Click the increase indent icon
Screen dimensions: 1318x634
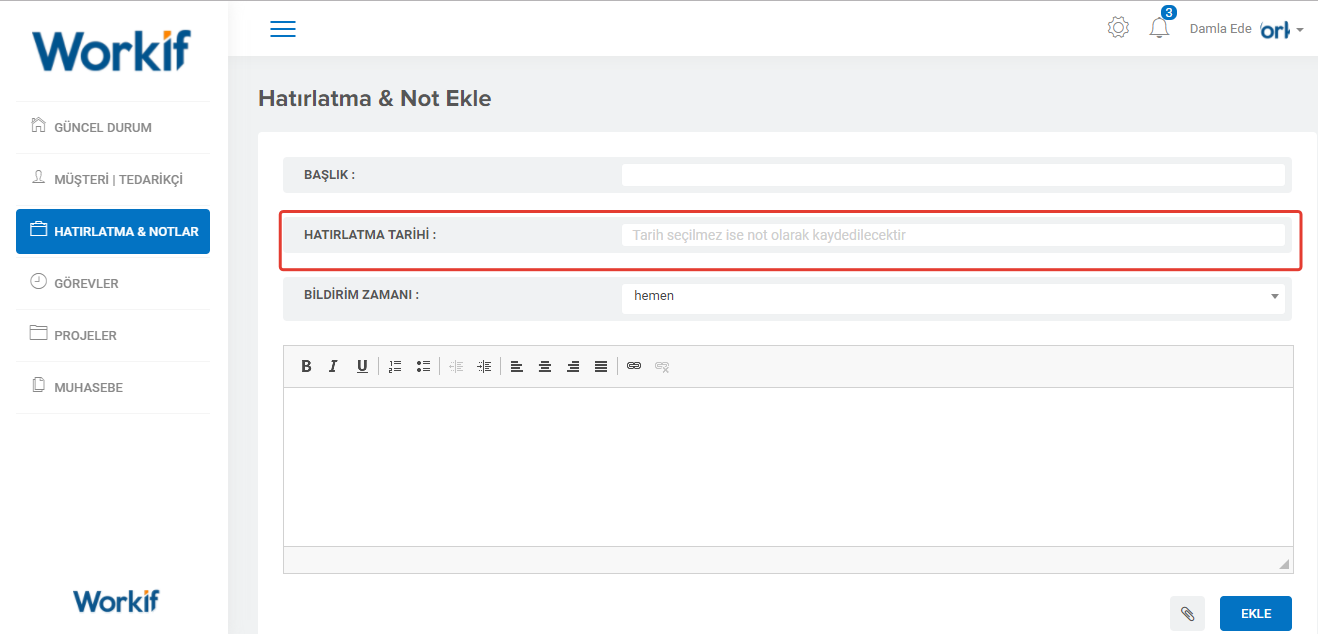(x=484, y=366)
